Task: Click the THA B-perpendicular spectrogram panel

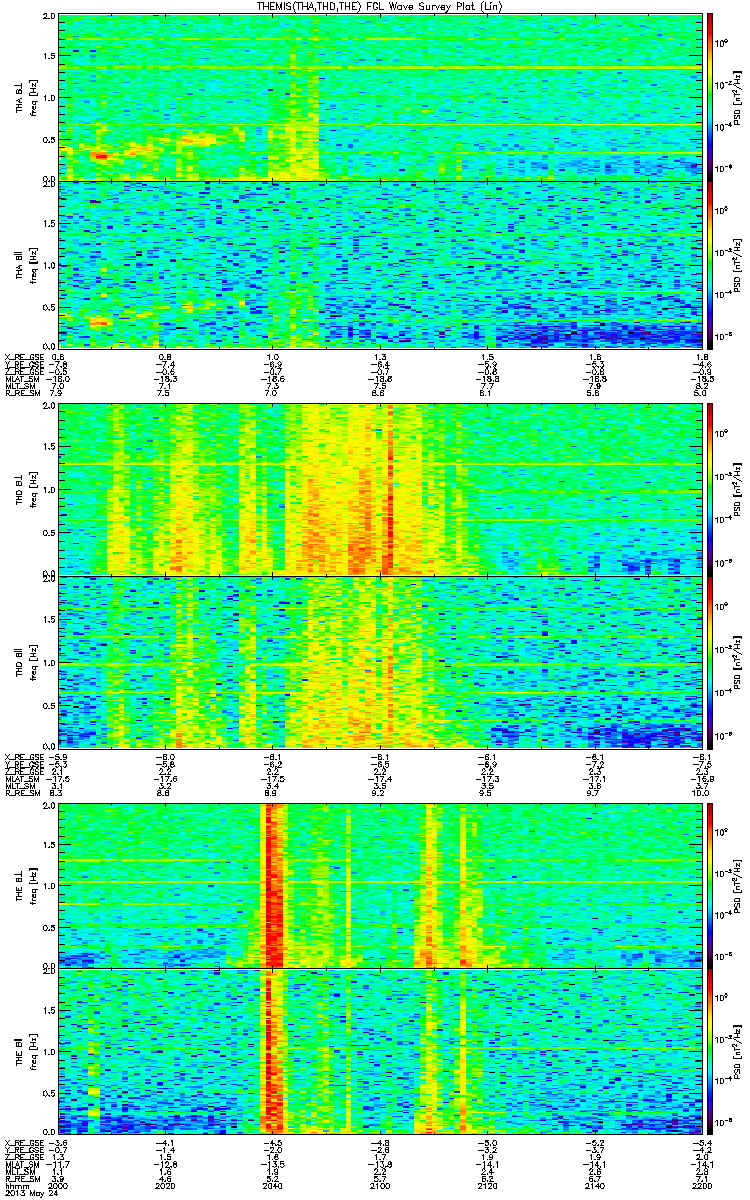Action: [x=379, y=97]
